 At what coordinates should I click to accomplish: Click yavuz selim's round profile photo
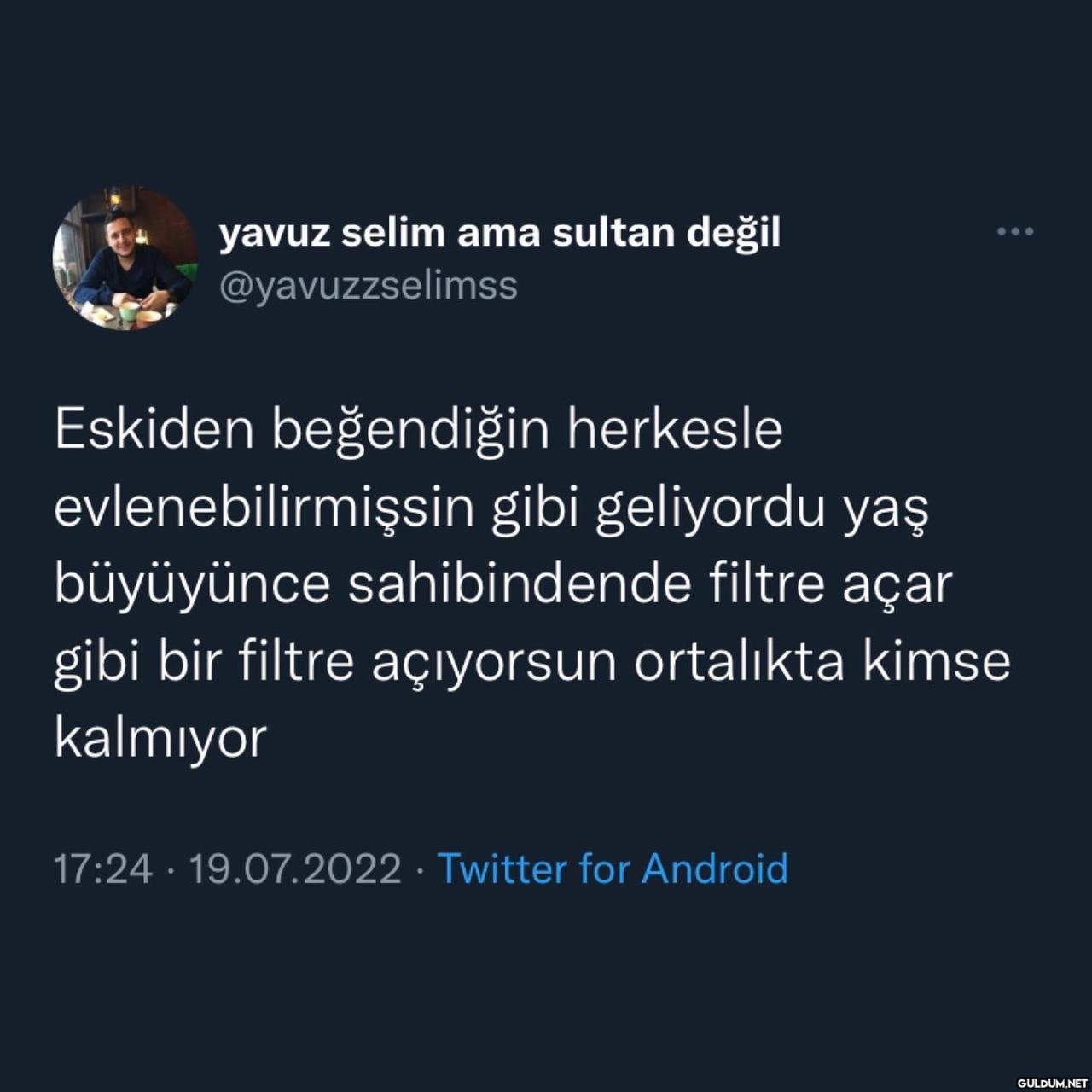(125, 258)
